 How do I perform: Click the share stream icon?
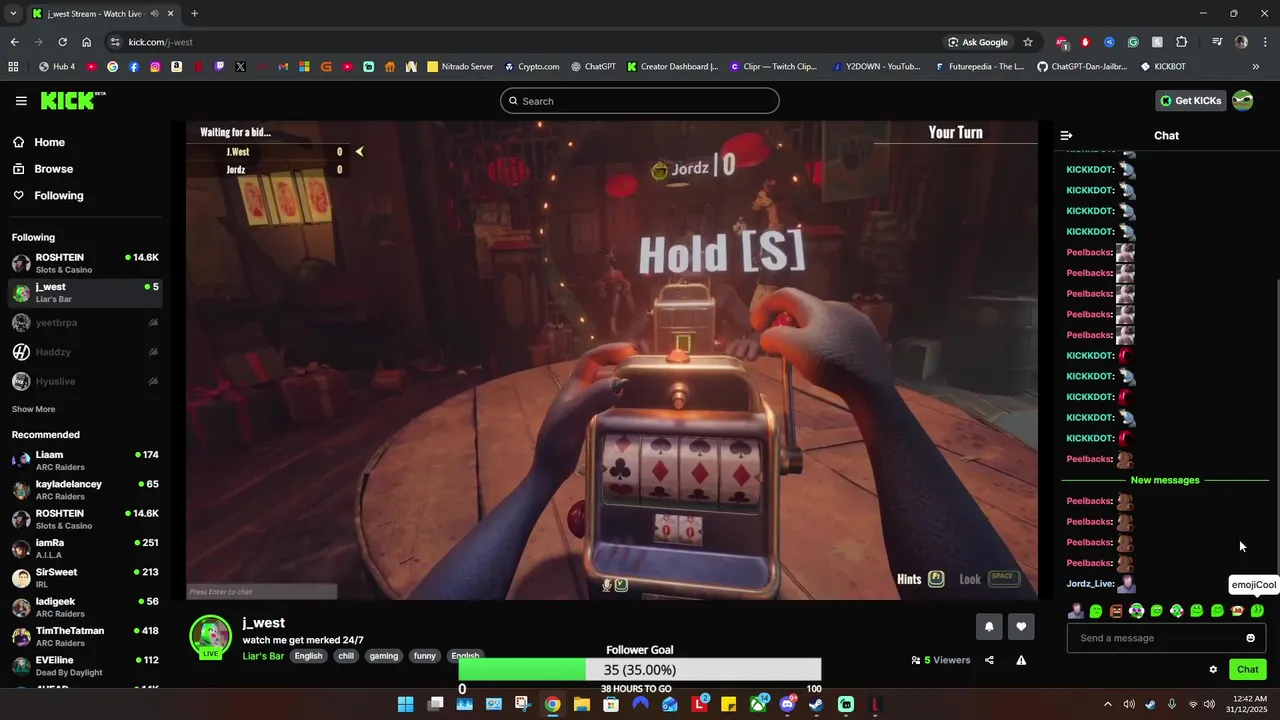[x=989, y=660]
